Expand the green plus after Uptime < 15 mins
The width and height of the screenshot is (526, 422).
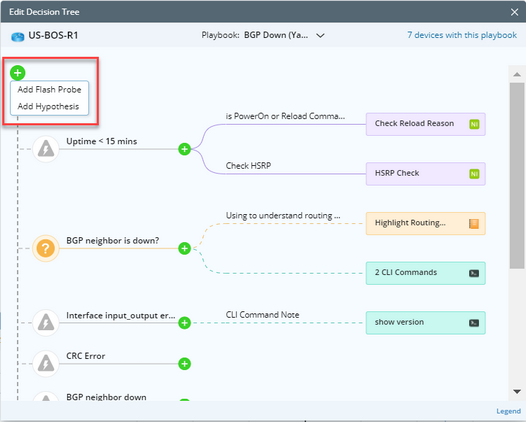pyautogui.click(x=185, y=149)
